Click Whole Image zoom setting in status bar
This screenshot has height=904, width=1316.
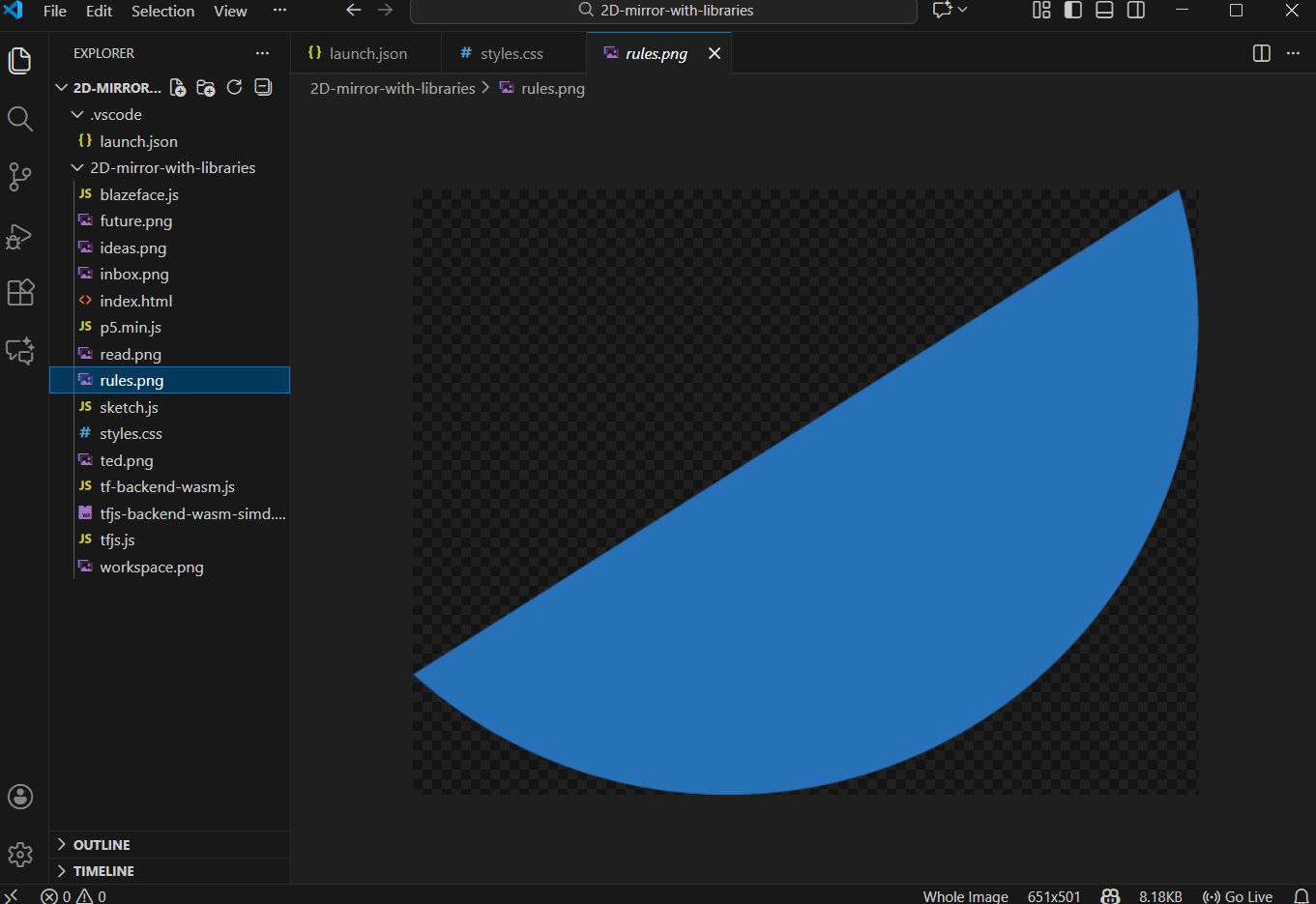coord(965,896)
